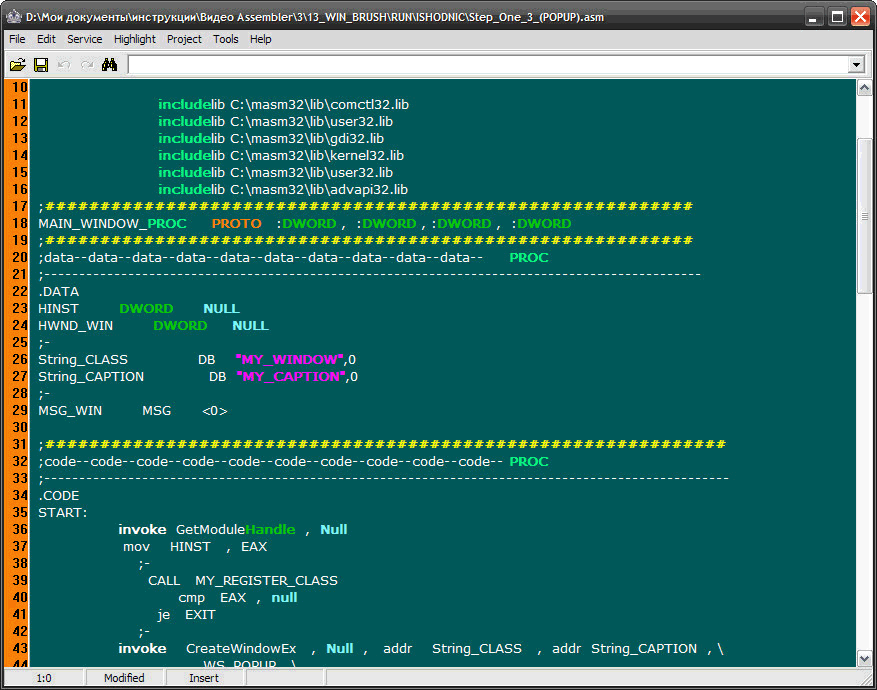The image size is (877, 690).
Task: Open the Edit menu
Action: [46, 39]
